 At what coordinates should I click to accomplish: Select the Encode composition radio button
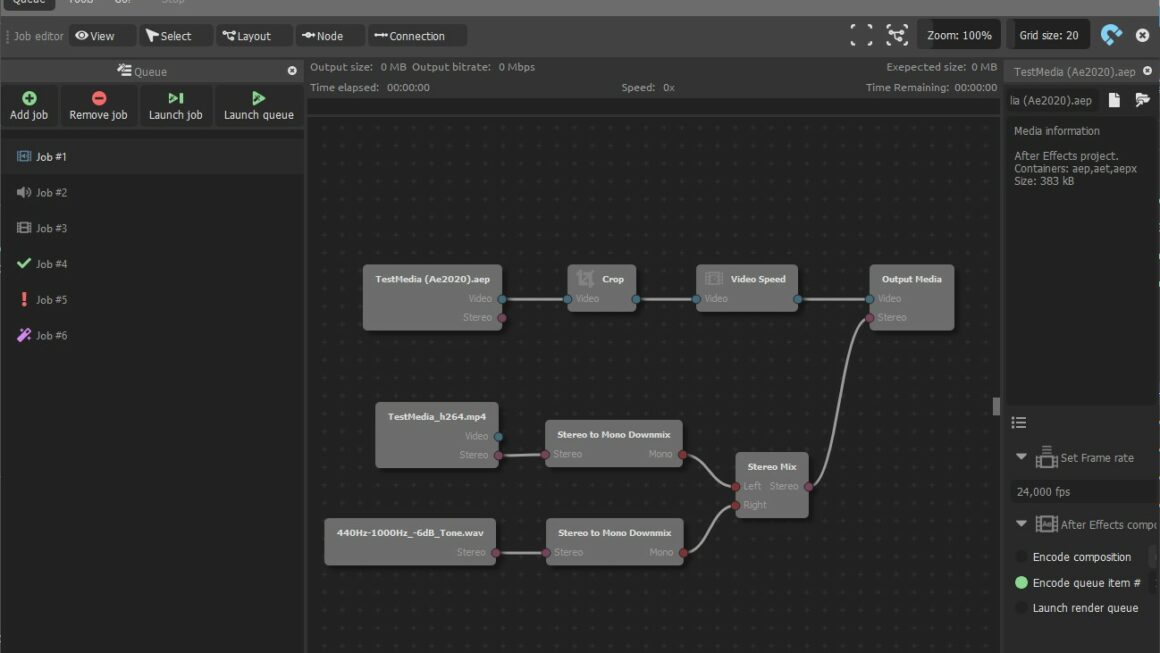1021,557
